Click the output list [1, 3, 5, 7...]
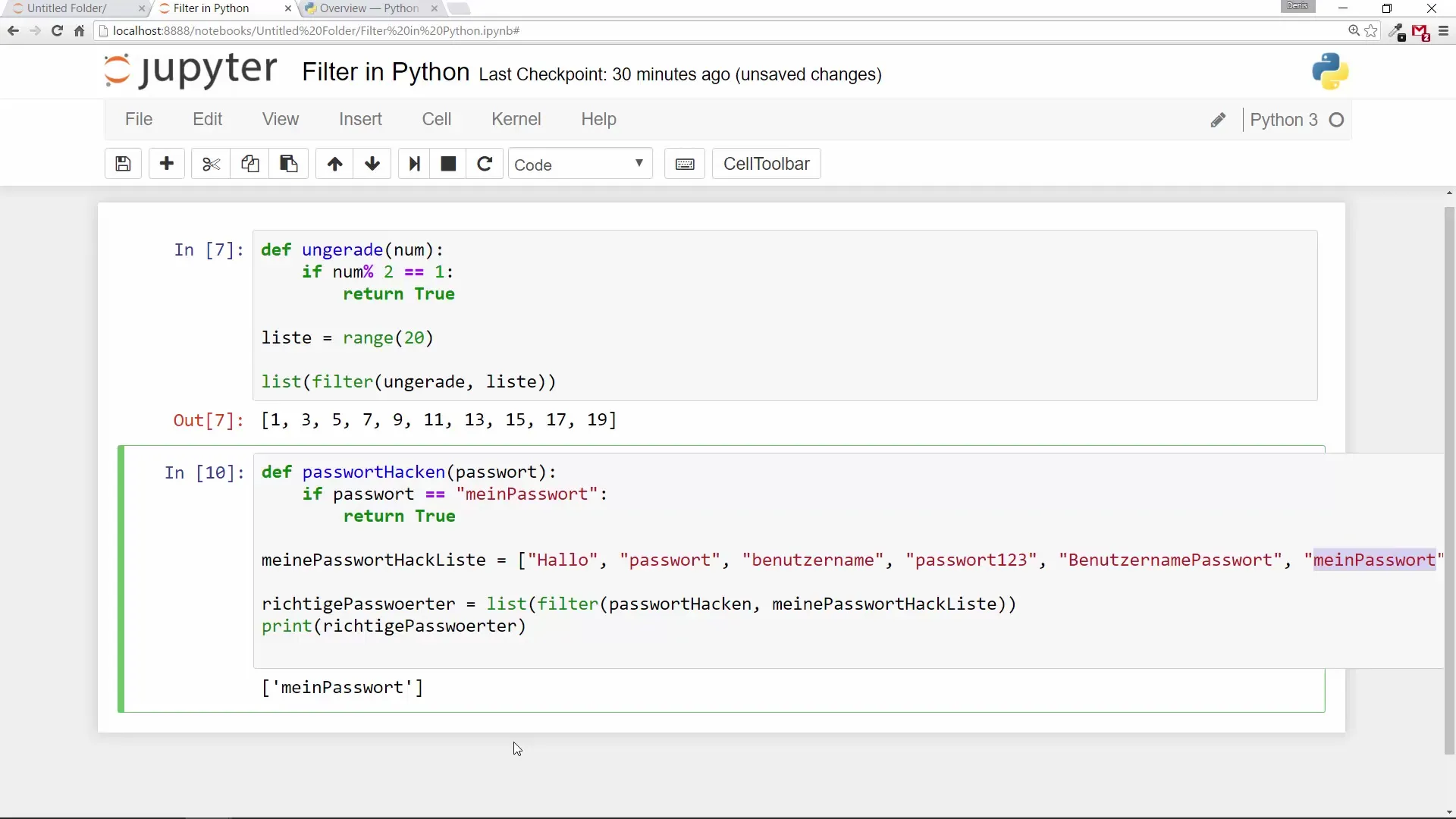 (439, 419)
